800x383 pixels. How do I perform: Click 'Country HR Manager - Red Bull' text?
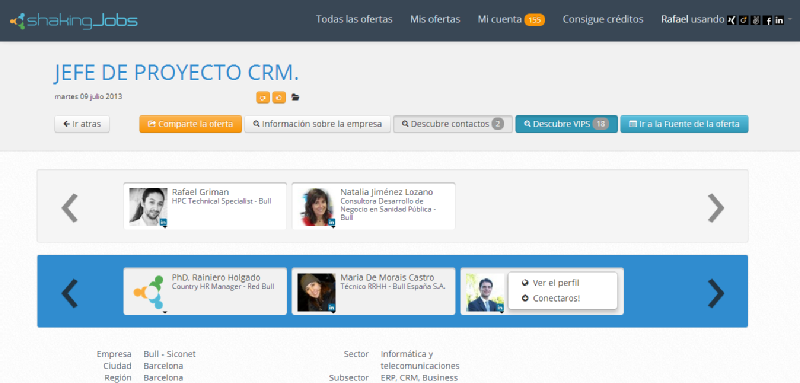point(223,287)
